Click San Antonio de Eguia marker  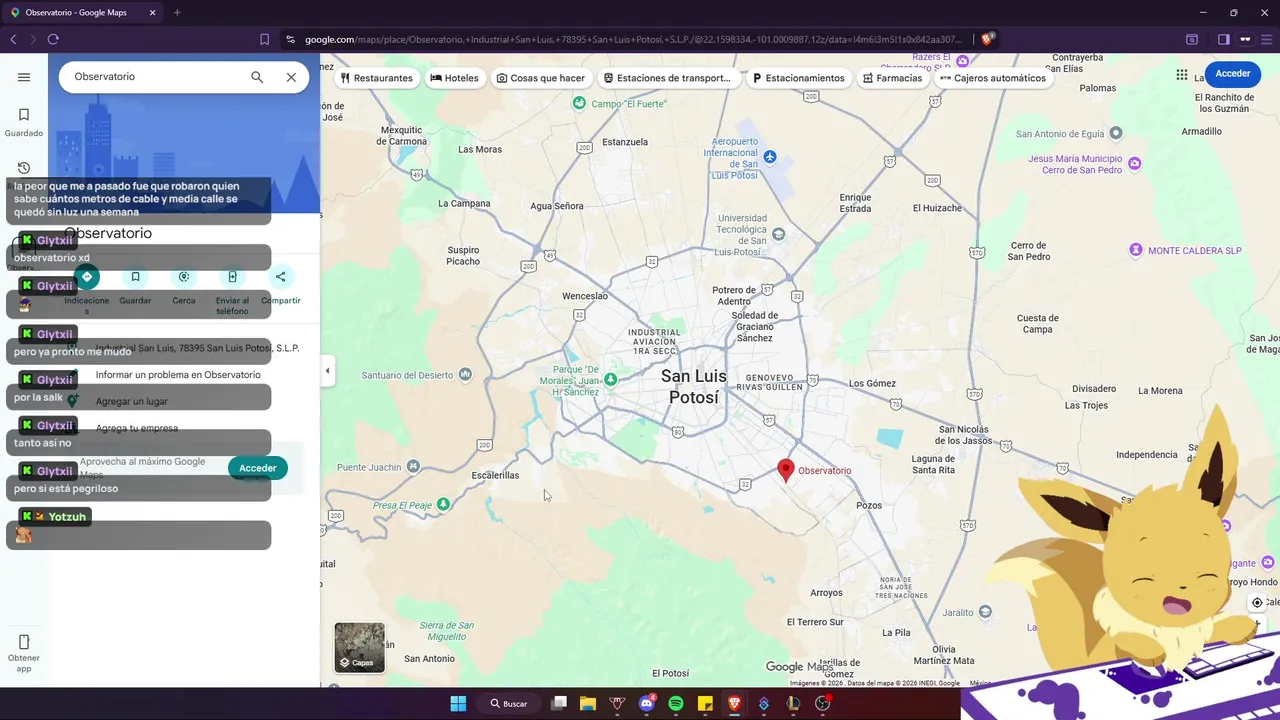[1117, 133]
